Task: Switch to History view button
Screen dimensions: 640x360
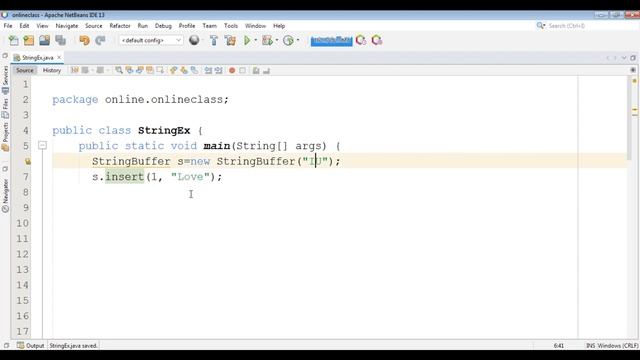Action: [x=52, y=71]
